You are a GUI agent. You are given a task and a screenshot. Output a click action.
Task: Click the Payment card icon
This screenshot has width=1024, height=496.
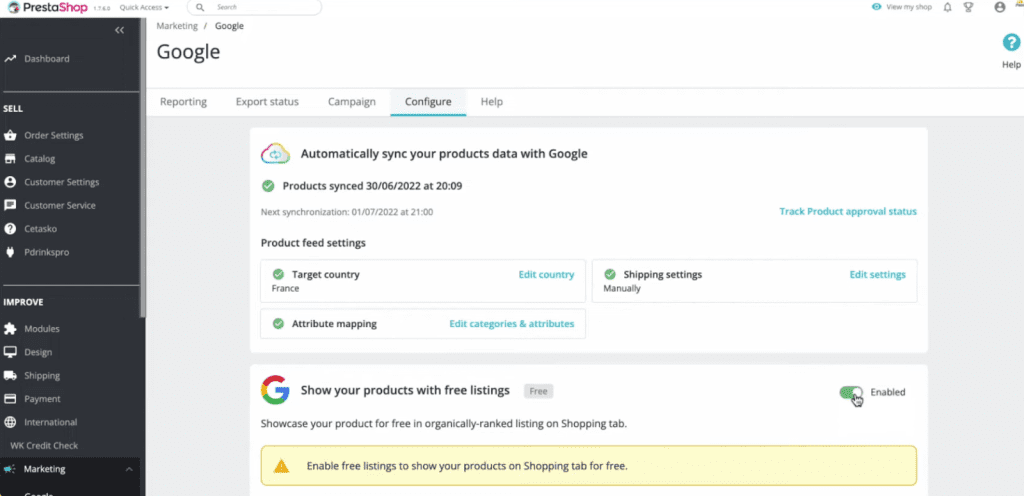pos(10,399)
